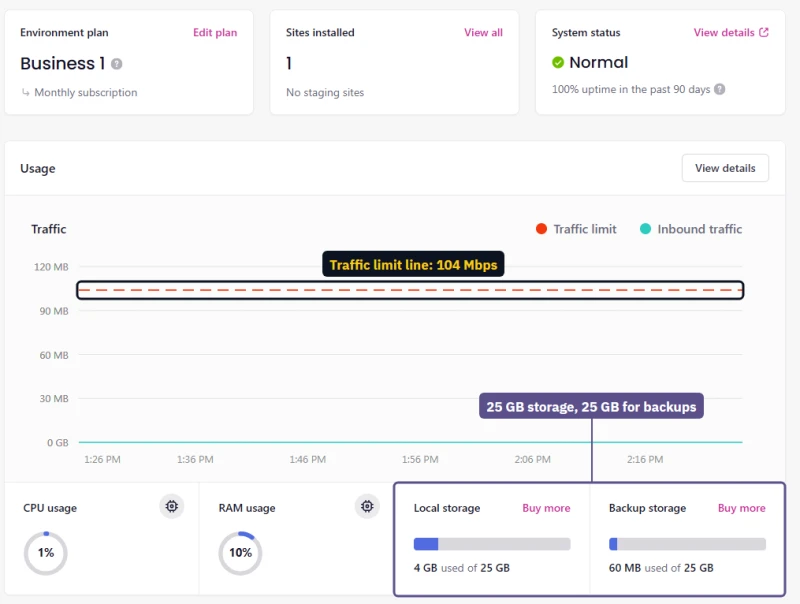
Task: Click the 'Usage' section heading
Action: click(38, 168)
